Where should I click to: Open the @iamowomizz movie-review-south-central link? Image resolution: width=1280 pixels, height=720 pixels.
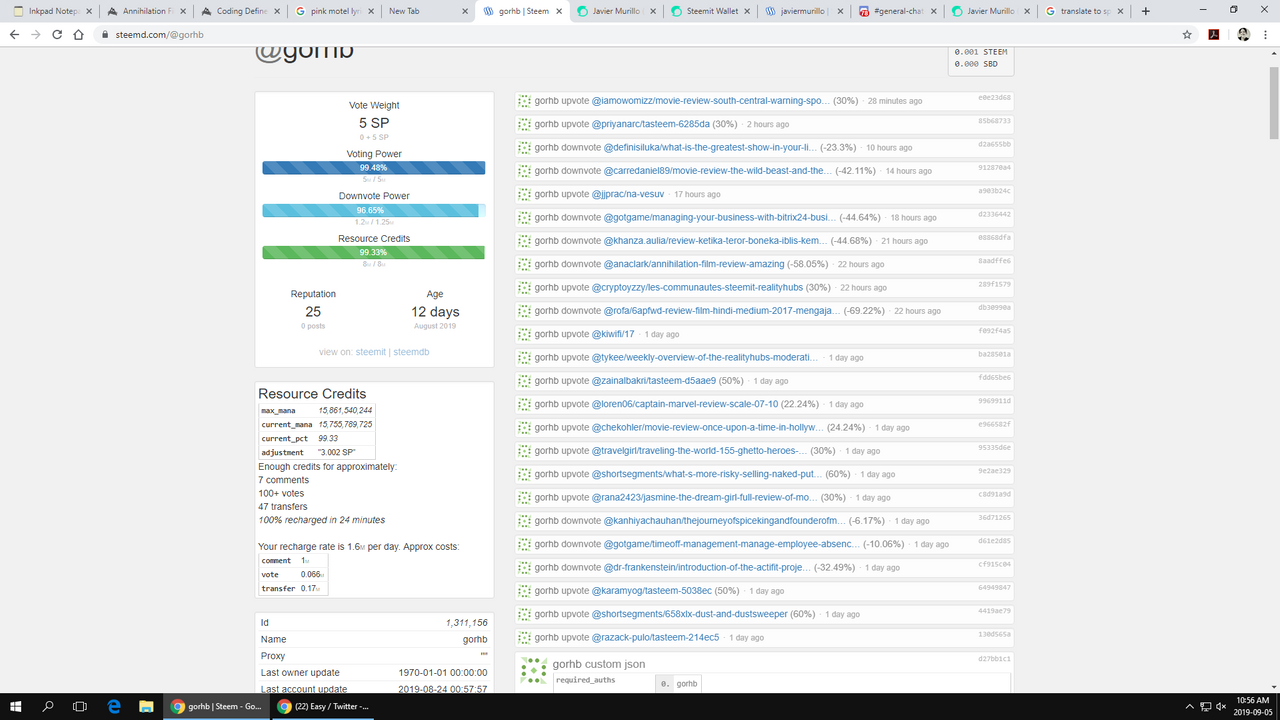click(x=711, y=101)
